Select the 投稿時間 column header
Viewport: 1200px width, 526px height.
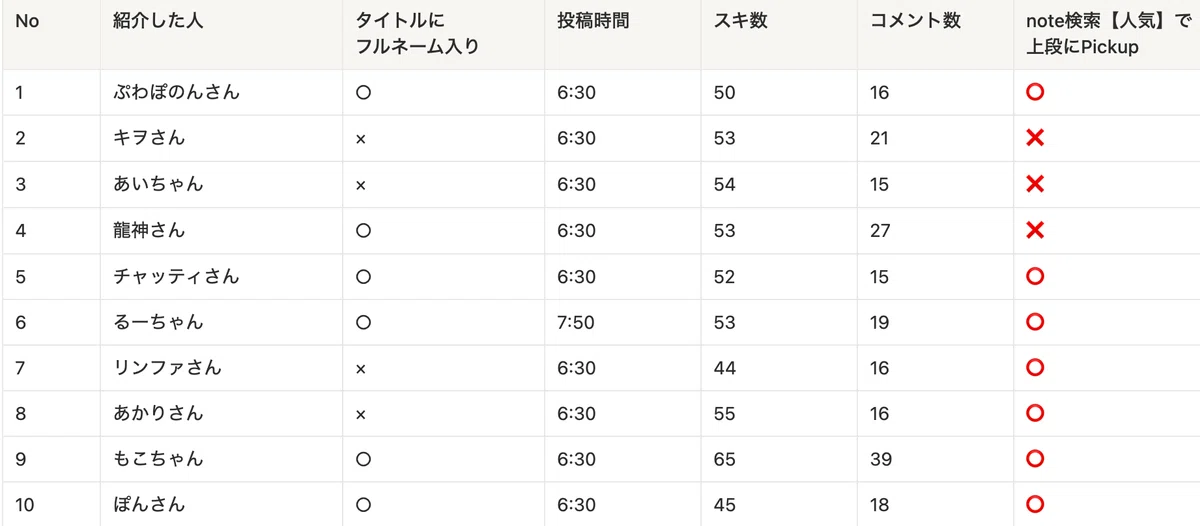point(594,21)
